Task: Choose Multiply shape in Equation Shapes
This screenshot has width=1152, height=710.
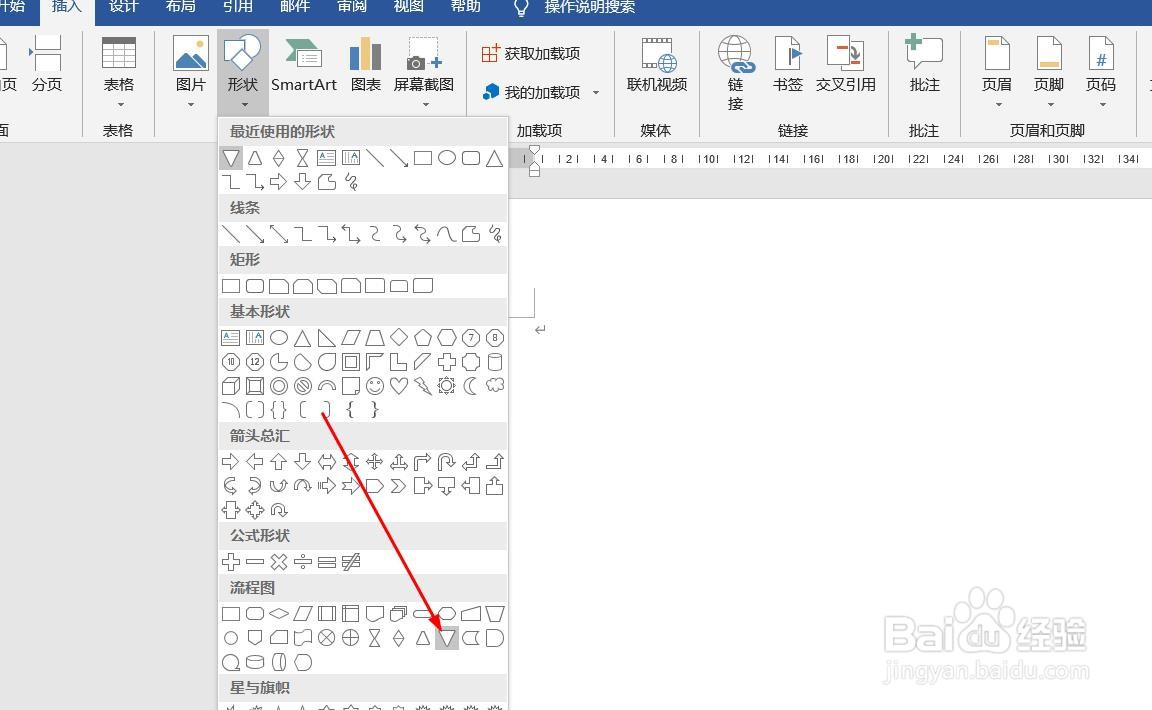Action: click(x=278, y=562)
